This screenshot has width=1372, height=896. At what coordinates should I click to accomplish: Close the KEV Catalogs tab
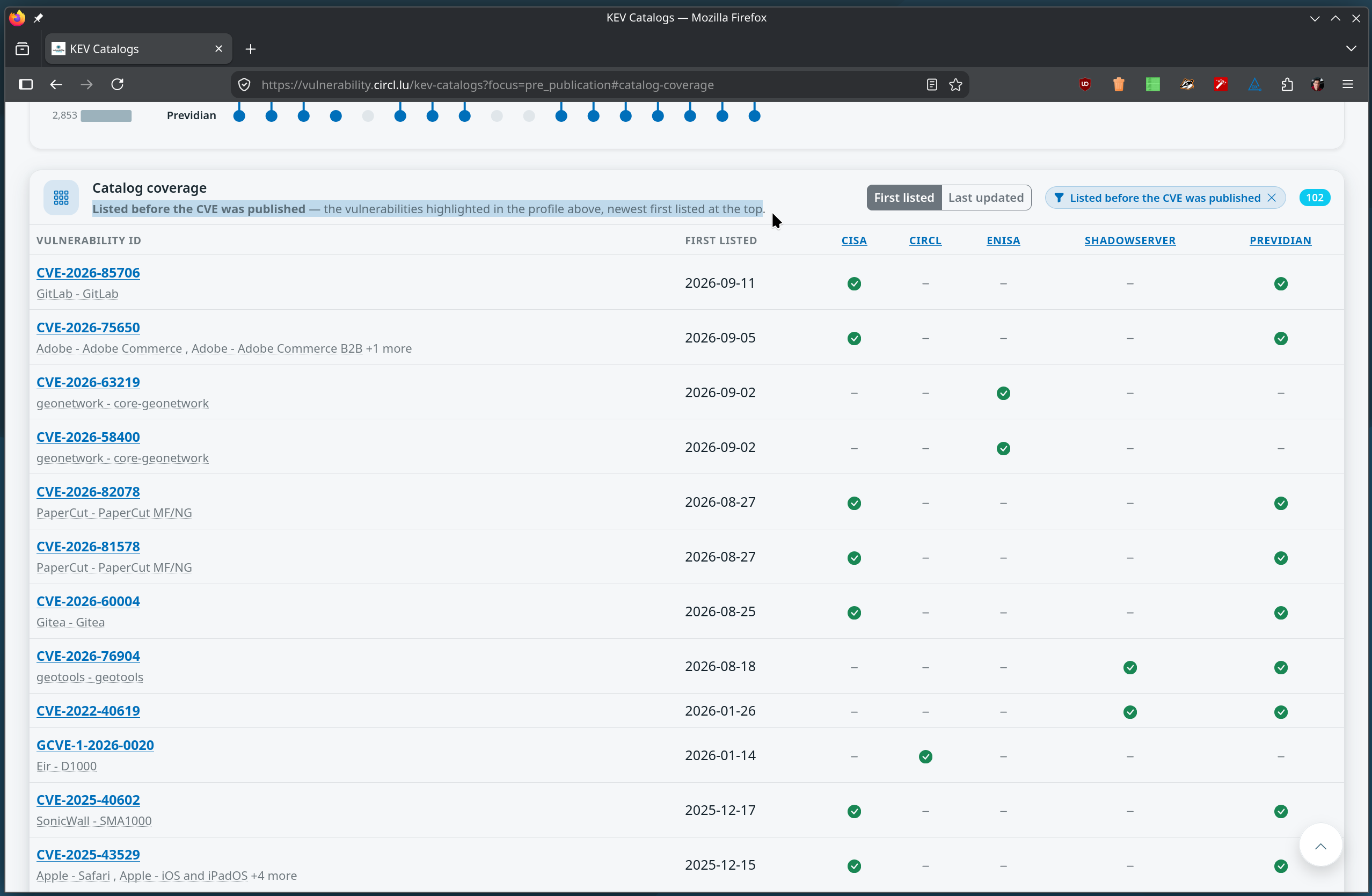(218, 49)
